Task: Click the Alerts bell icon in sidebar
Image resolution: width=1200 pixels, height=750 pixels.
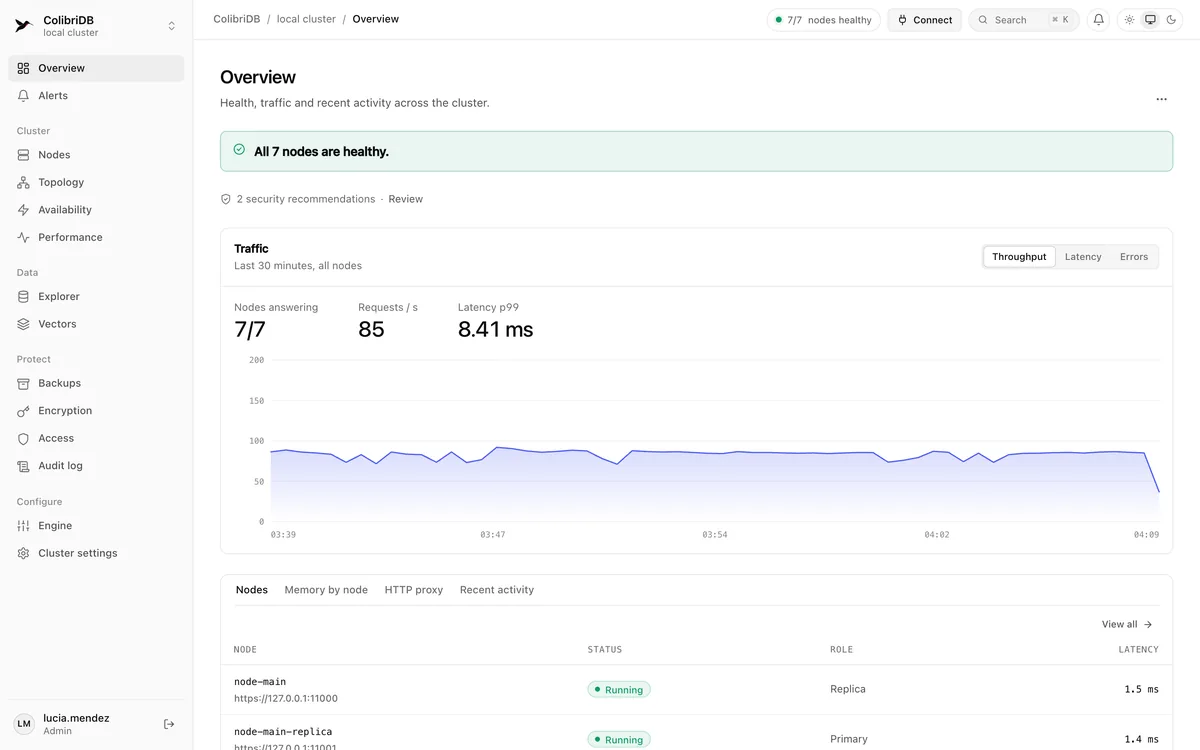Action: coord(24,96)
